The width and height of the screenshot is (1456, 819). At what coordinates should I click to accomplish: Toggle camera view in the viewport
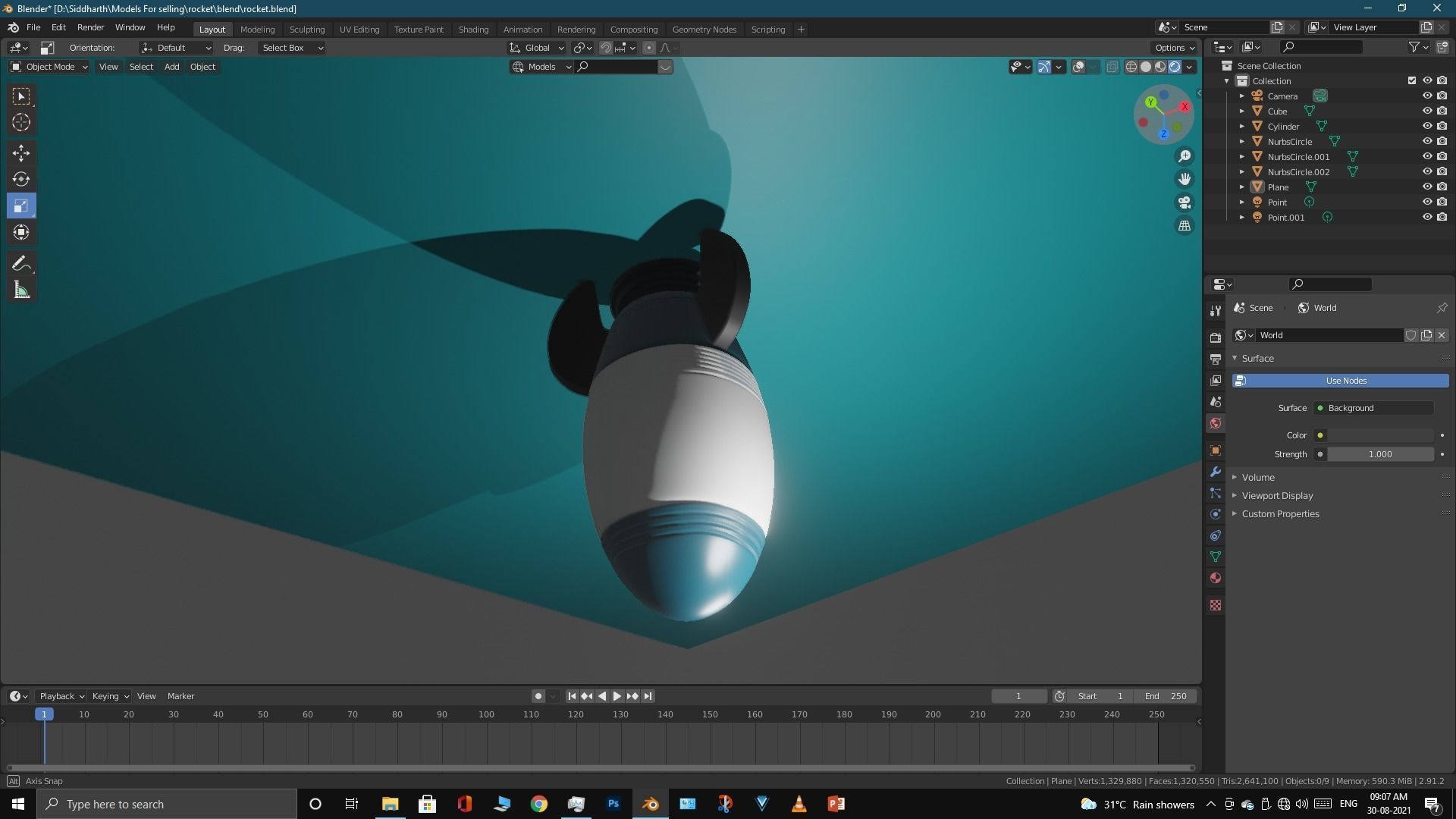pos(1184,202)
